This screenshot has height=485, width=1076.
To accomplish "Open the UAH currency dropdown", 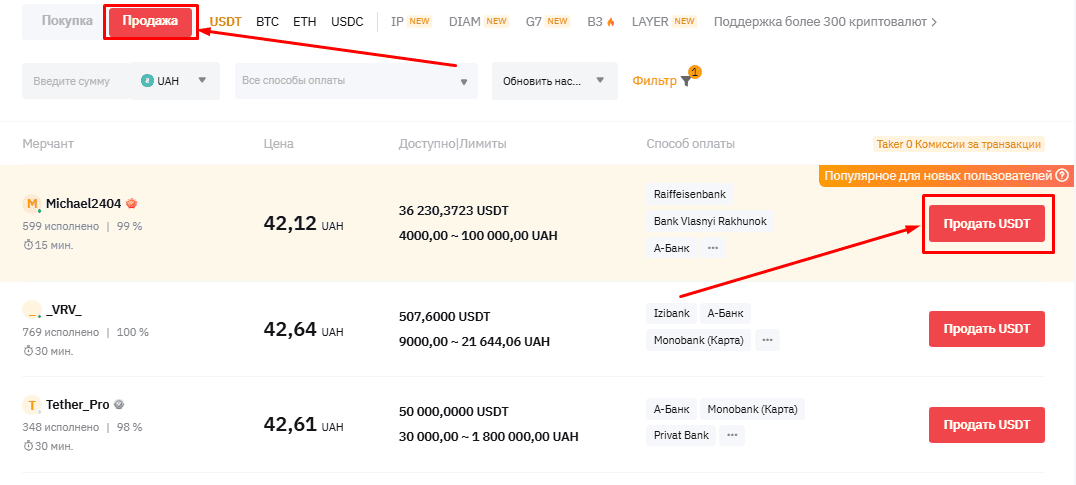I will click(x=176, y=81).
